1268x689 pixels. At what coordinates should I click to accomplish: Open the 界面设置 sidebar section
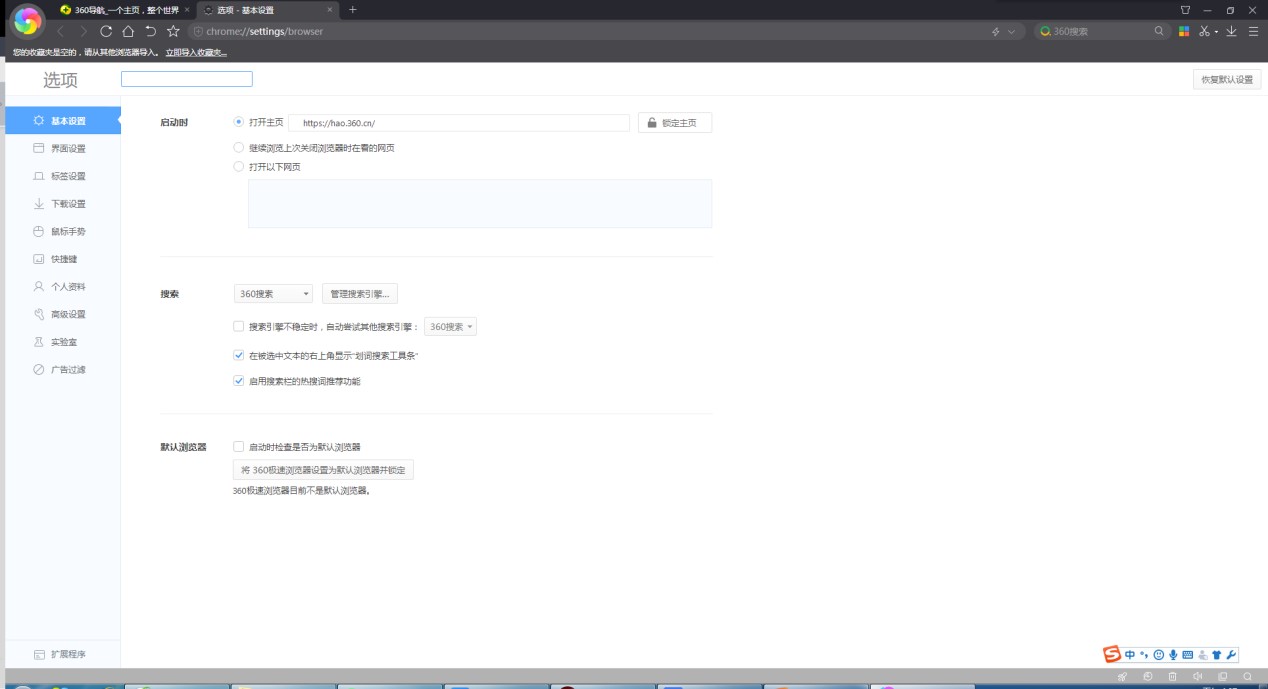point(62,149)
